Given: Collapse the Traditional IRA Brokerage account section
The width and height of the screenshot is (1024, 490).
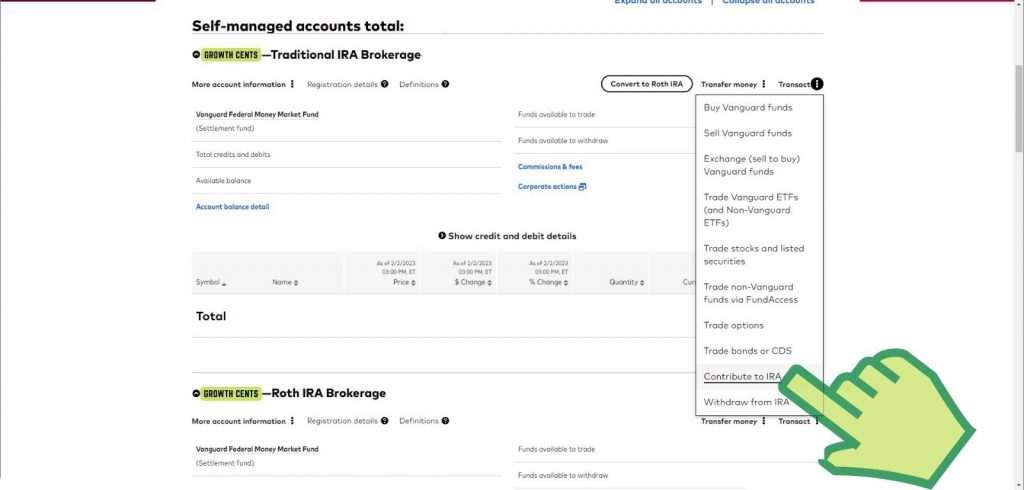Looking at the screenshot, I should coord(196,55).
